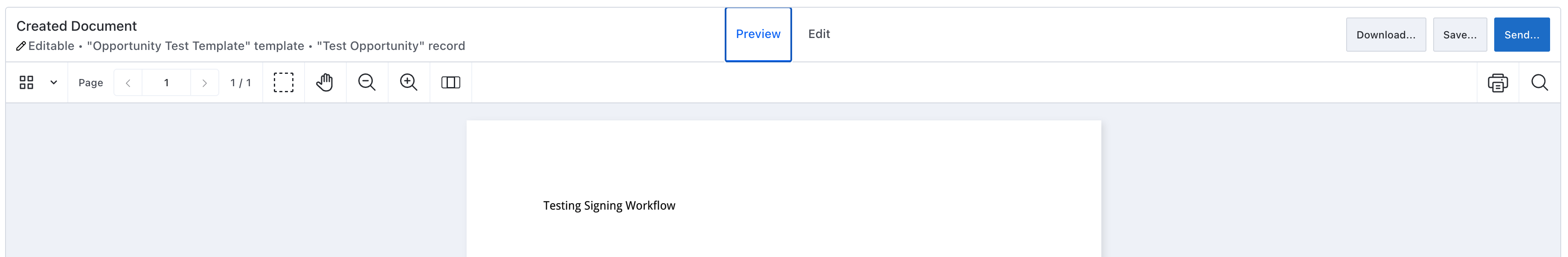
Task: Toggle Preview mode highlighting
Action: [x=758, y=34]
